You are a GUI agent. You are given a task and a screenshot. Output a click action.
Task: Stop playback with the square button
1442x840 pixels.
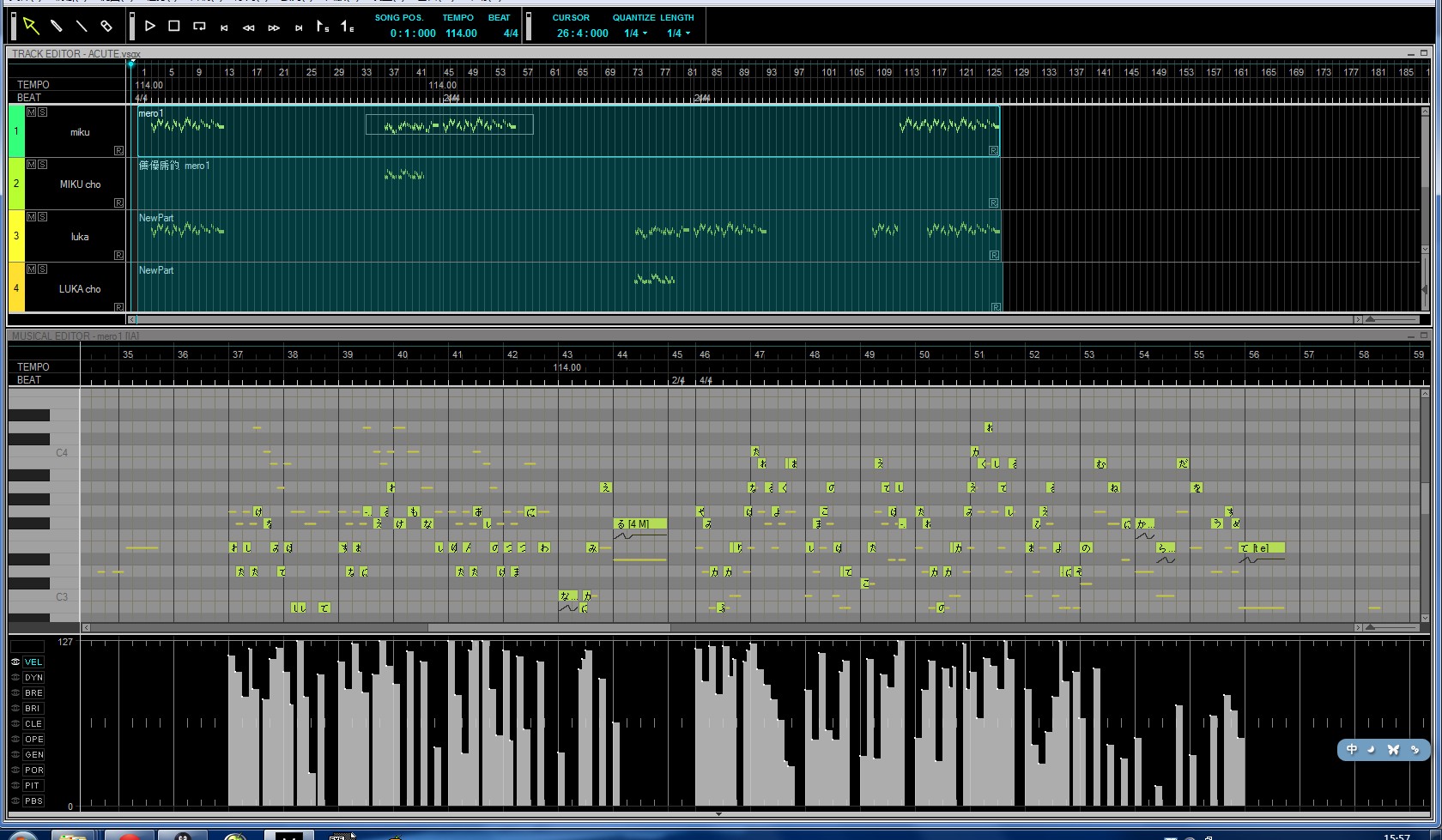[174, 27]
